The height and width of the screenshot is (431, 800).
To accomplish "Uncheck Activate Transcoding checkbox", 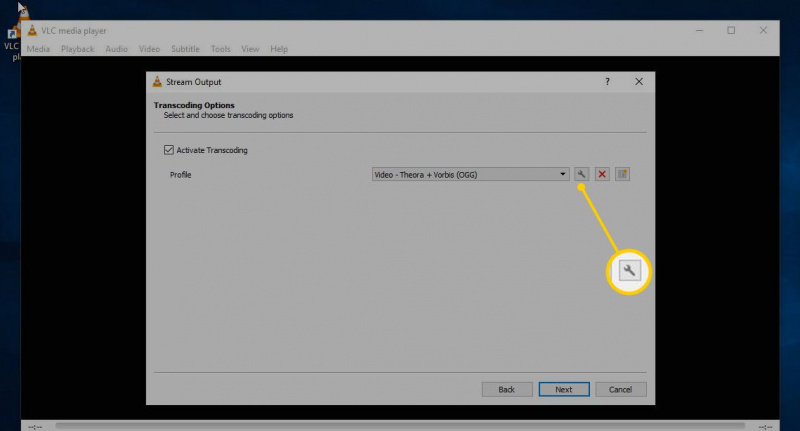I will pyautogui.click(x=169, y=150).
